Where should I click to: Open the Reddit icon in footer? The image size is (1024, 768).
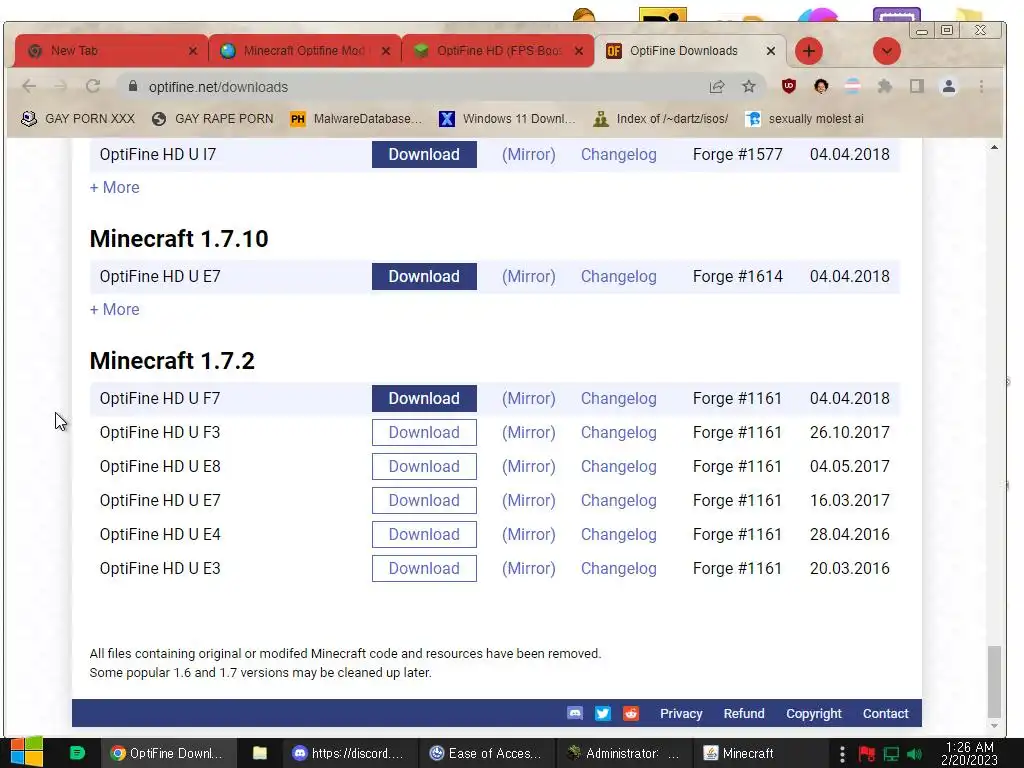click(630, 713)
